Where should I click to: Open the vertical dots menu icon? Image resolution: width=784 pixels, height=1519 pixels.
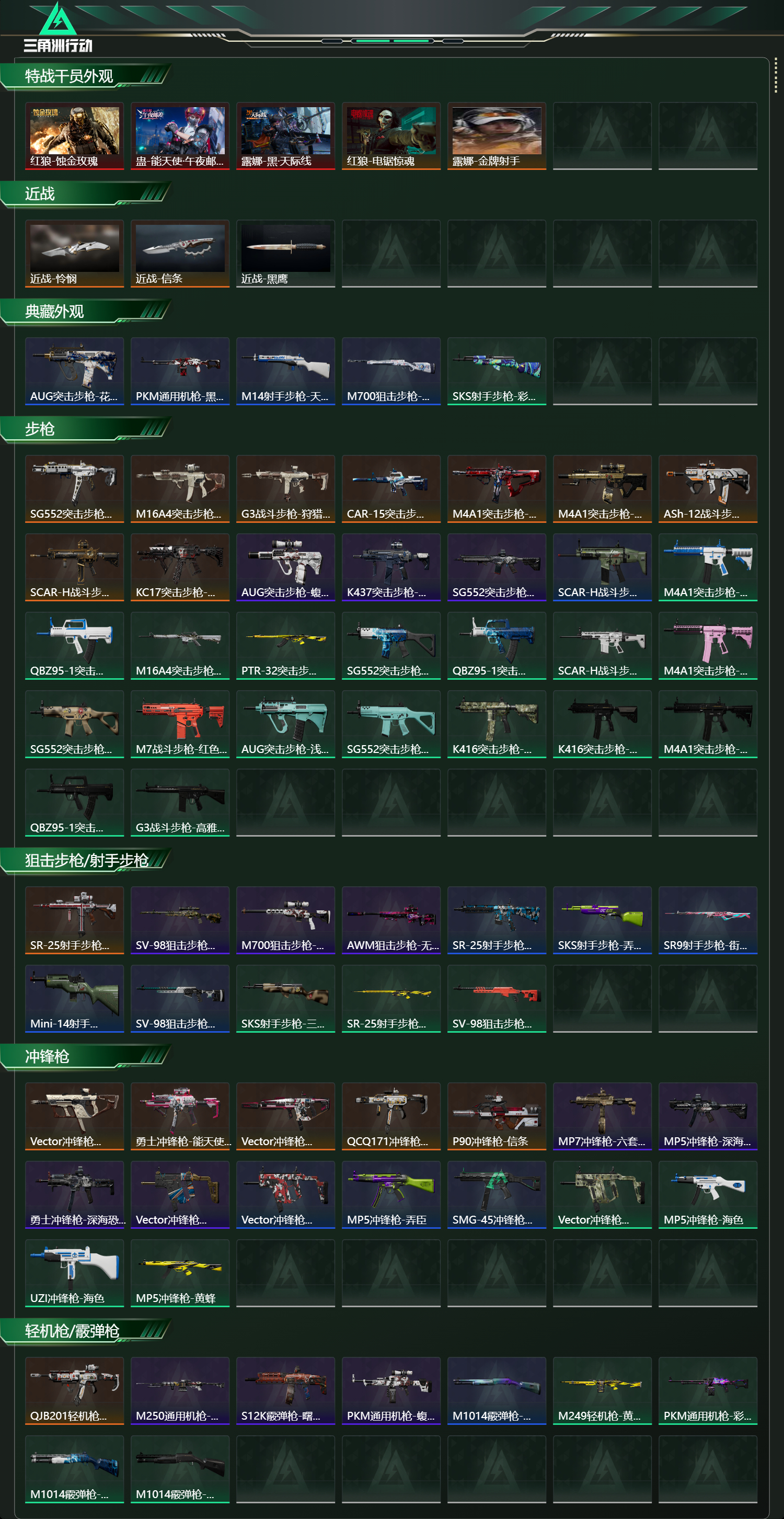(x=776, y=75)
